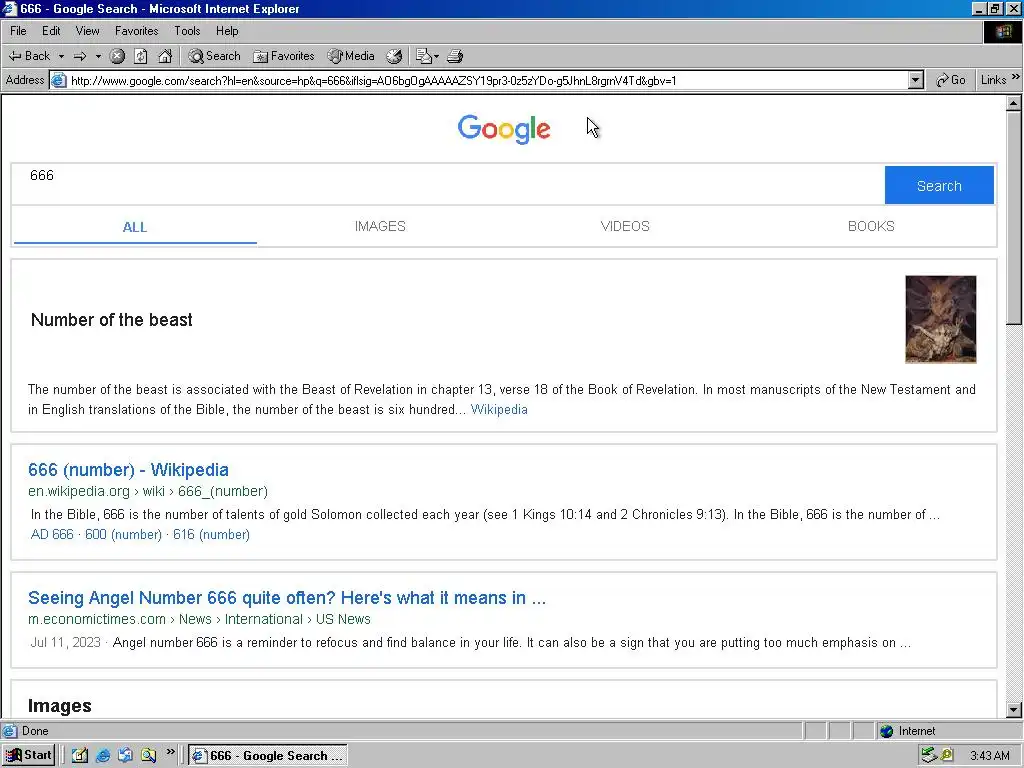Click the '666 - Google Search' taskbar button
1024x768 pixels.
pos(268,755)
